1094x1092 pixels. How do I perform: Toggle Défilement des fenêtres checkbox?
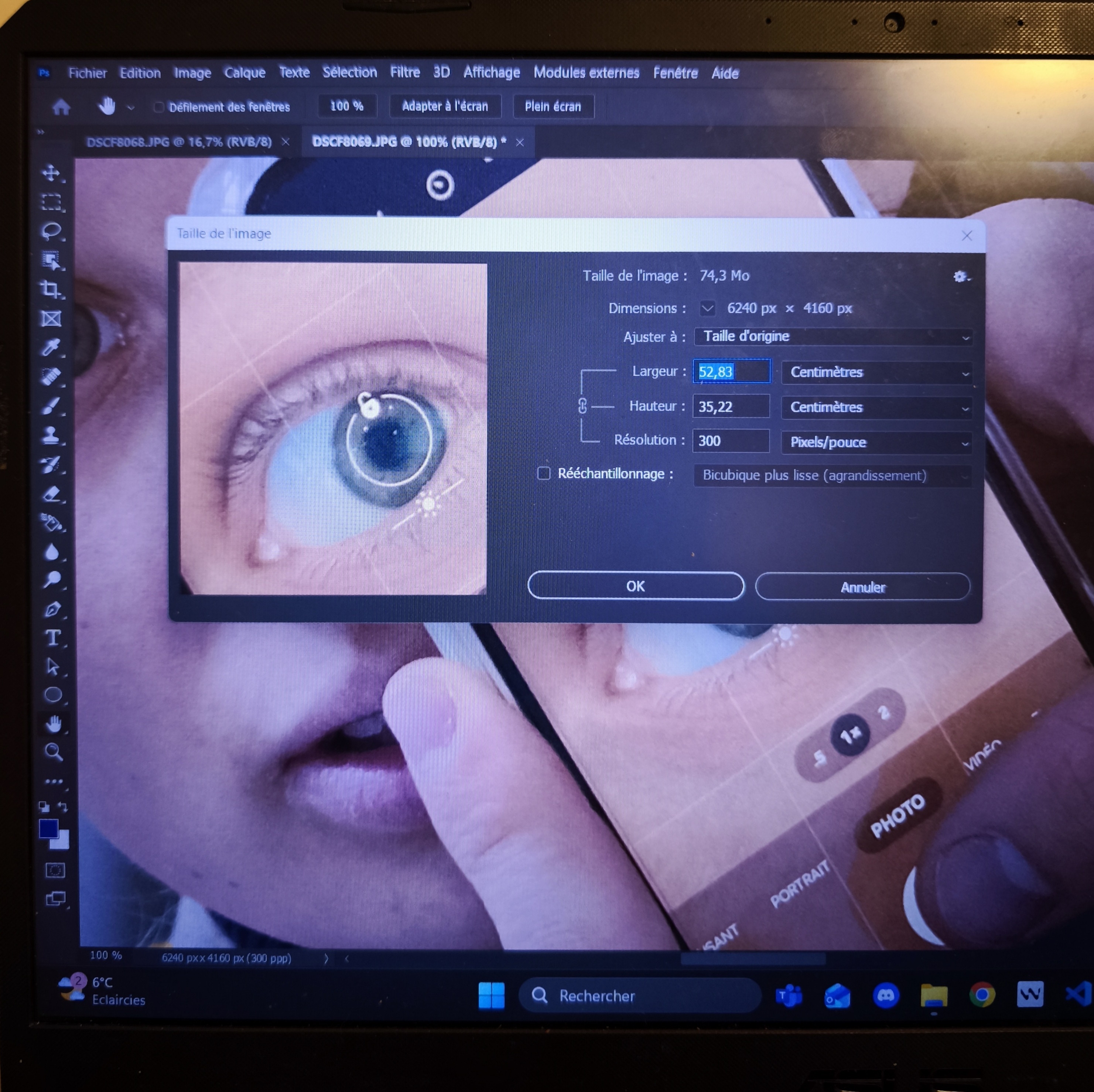pos(159,107)
